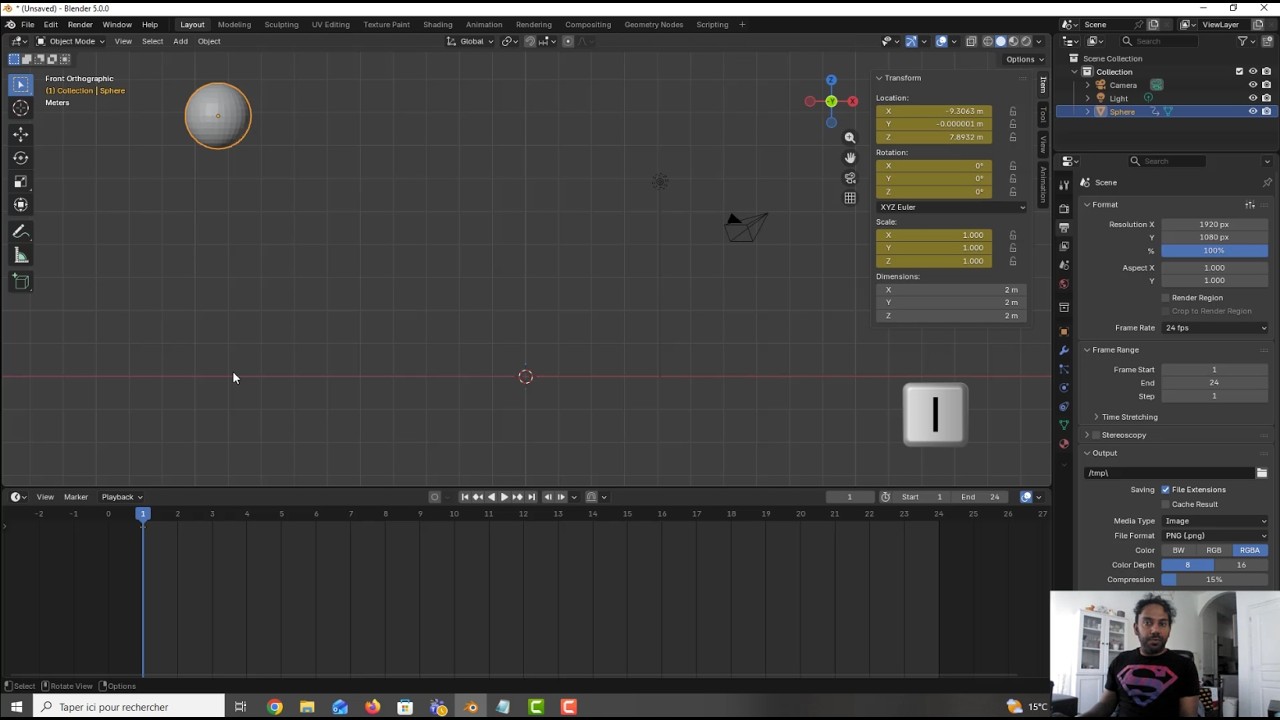Open the Render menu

[x=80, y=24]
